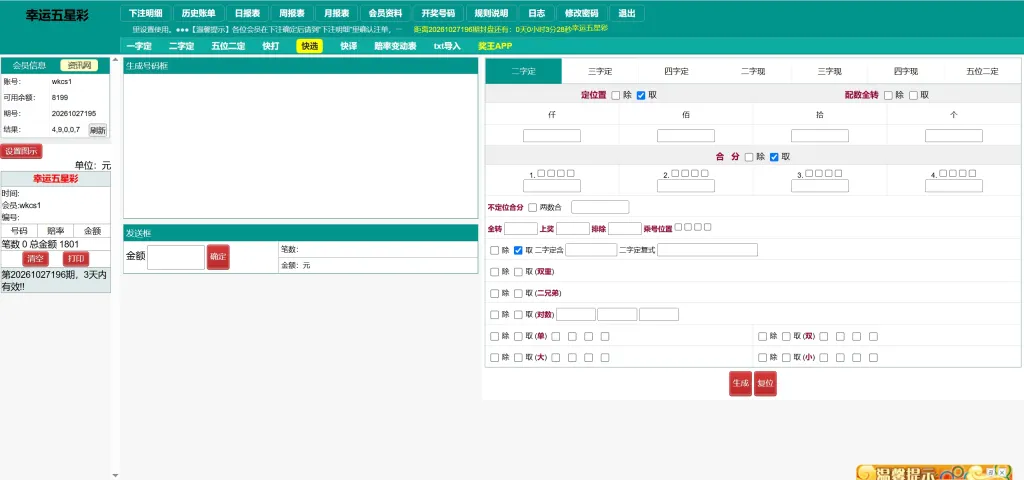Switch to 一字定 submenu
The width and height of the screenshot is (1024, 480).
pos(139,46)
